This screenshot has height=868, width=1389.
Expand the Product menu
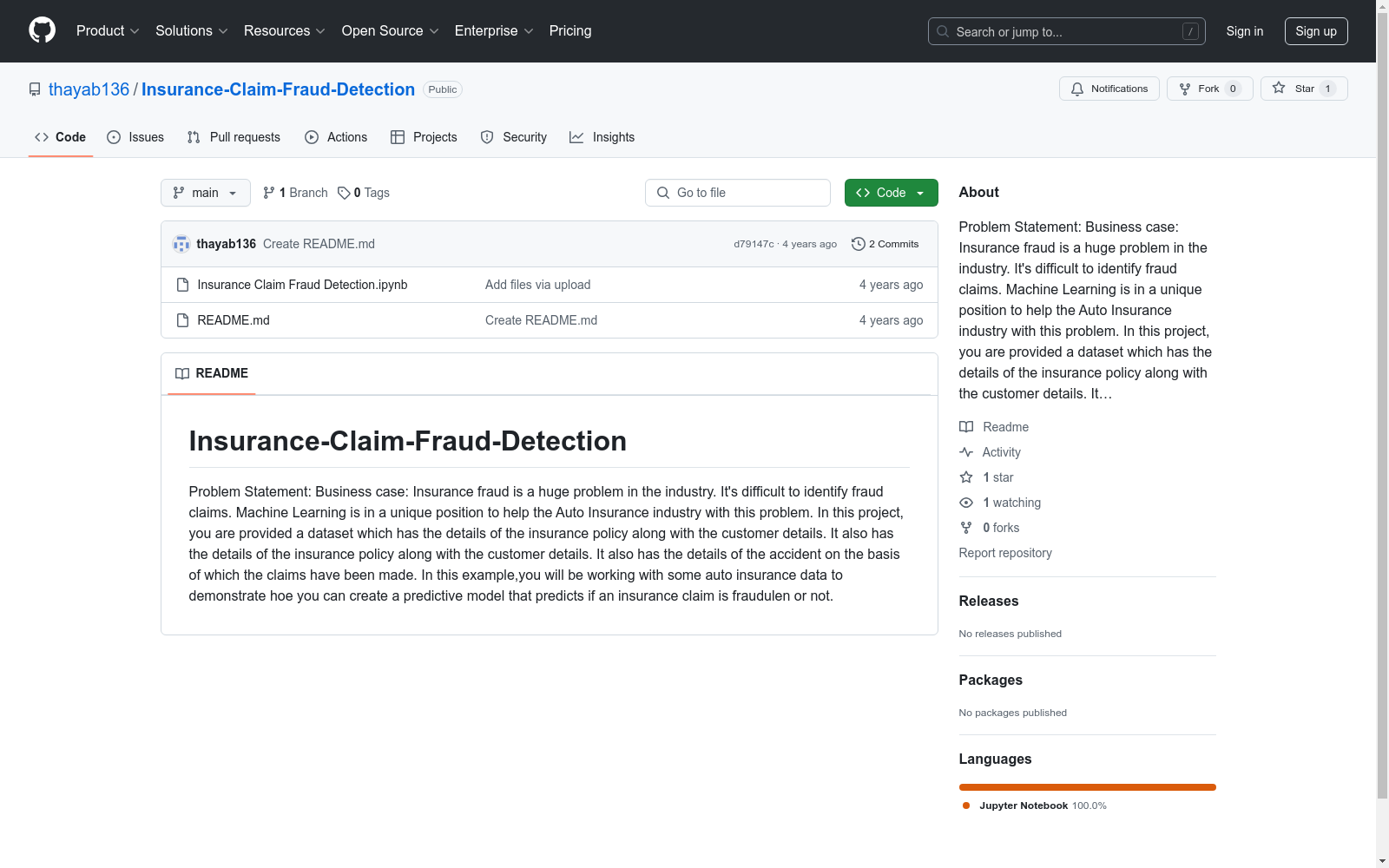tap(108, 30)
